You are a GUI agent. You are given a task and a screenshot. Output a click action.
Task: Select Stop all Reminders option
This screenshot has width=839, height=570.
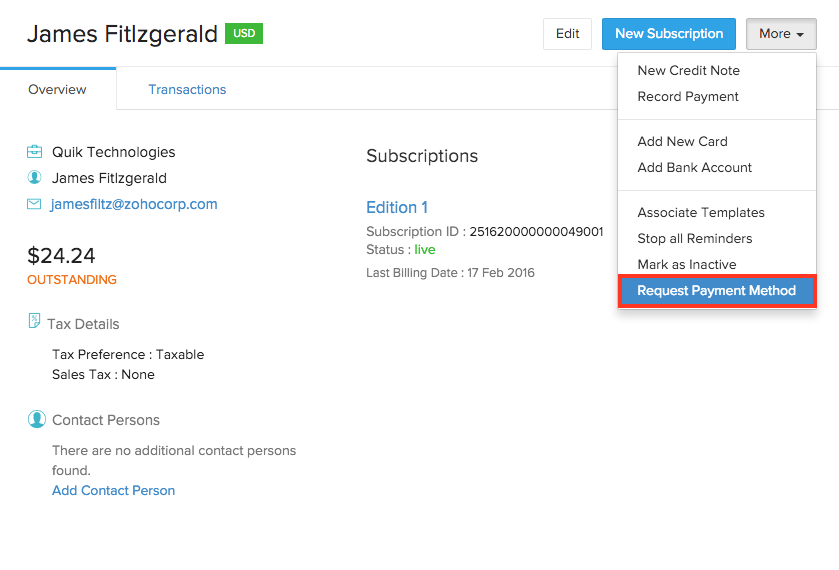pyautogui.click(x=694, y=238)
